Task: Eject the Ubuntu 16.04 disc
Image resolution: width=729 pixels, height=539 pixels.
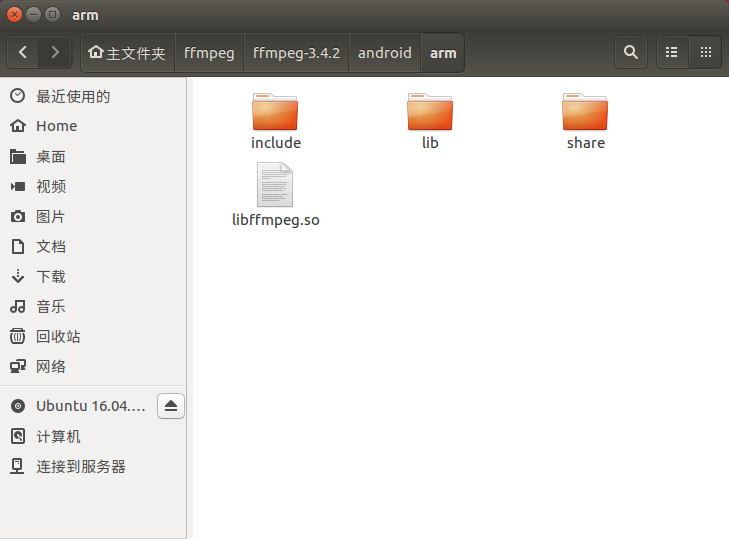Action: point(171,406)
